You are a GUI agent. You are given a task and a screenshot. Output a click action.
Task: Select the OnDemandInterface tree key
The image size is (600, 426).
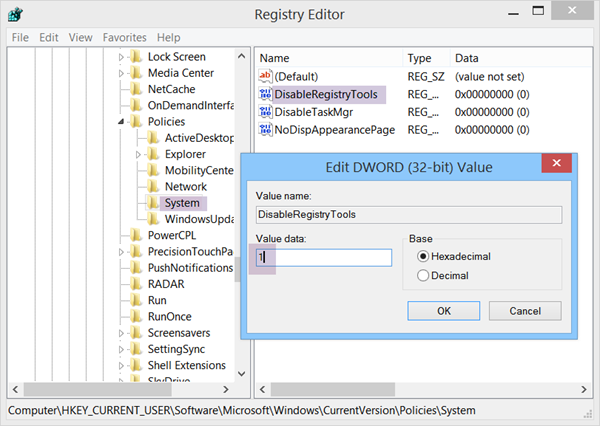(x=191, y=105)
